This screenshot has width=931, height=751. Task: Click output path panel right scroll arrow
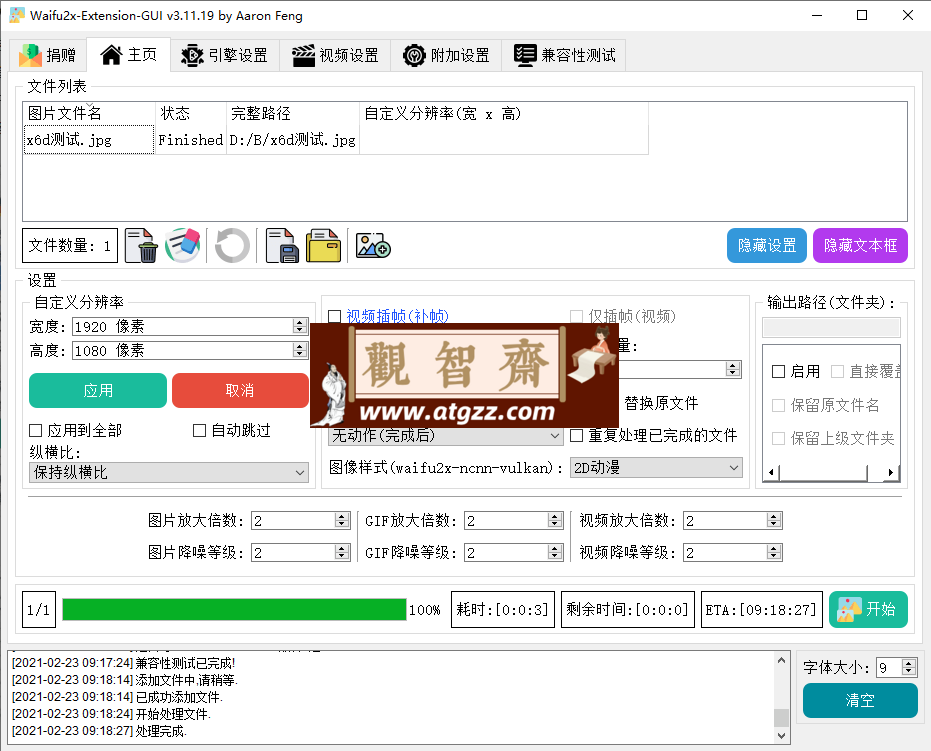click(891, 473)
